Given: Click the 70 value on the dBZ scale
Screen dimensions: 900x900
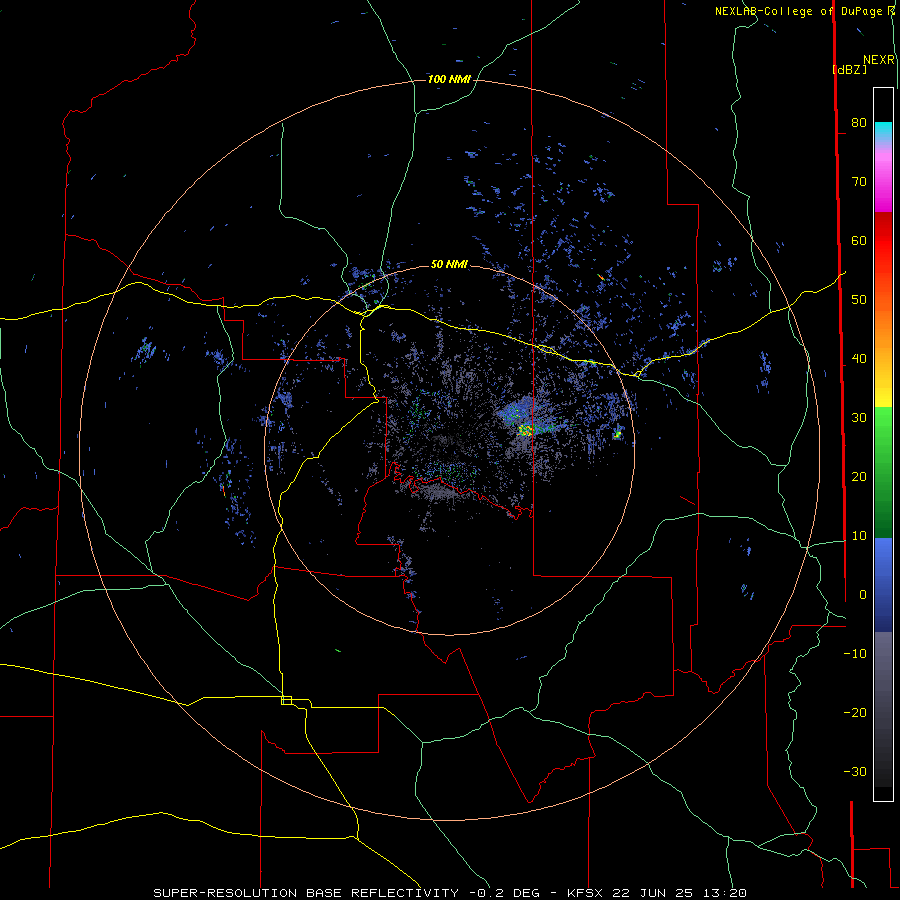Looking at the screenshot, I should (x=859, y=182).
